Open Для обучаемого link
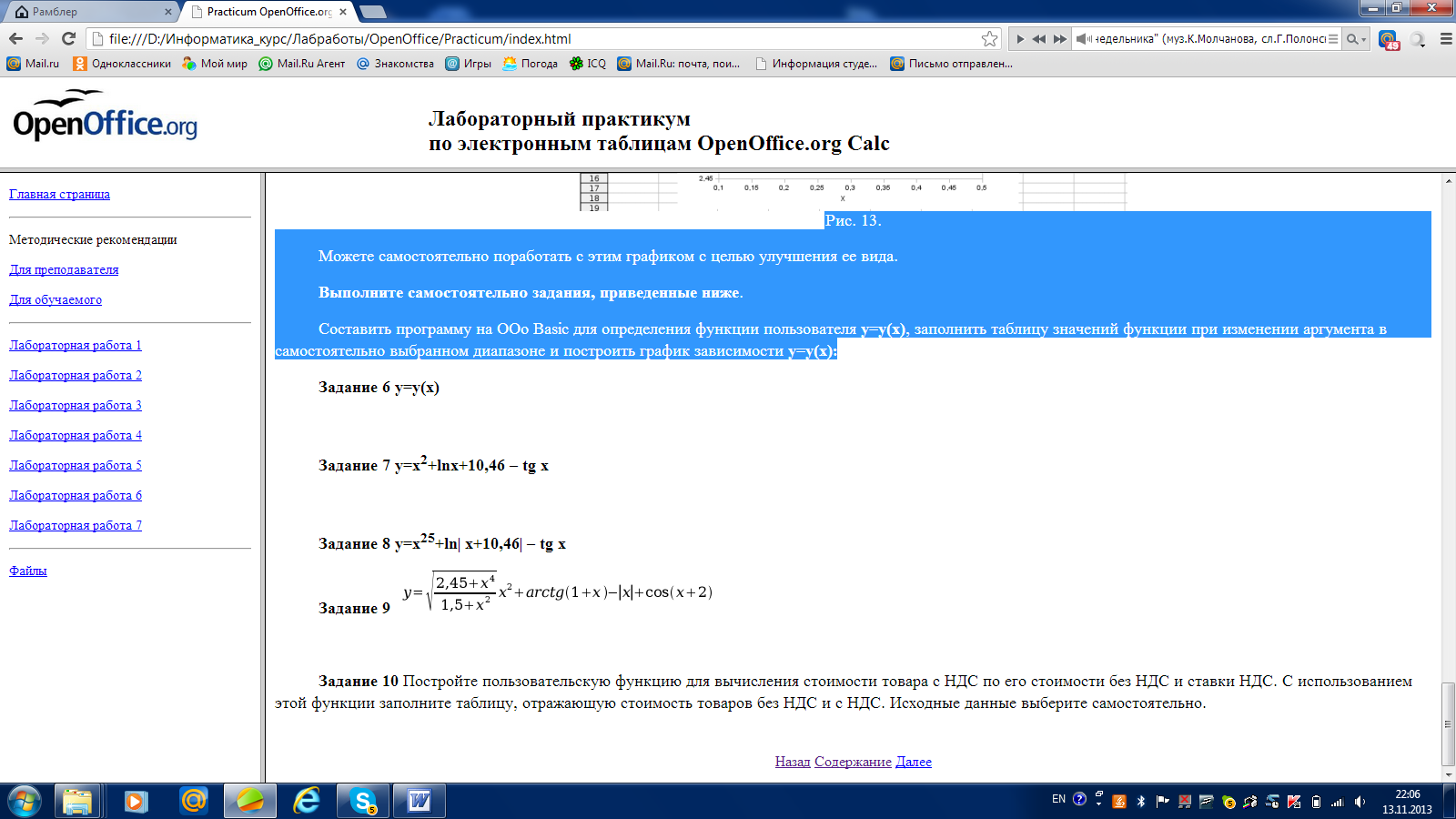 (56, 299)
